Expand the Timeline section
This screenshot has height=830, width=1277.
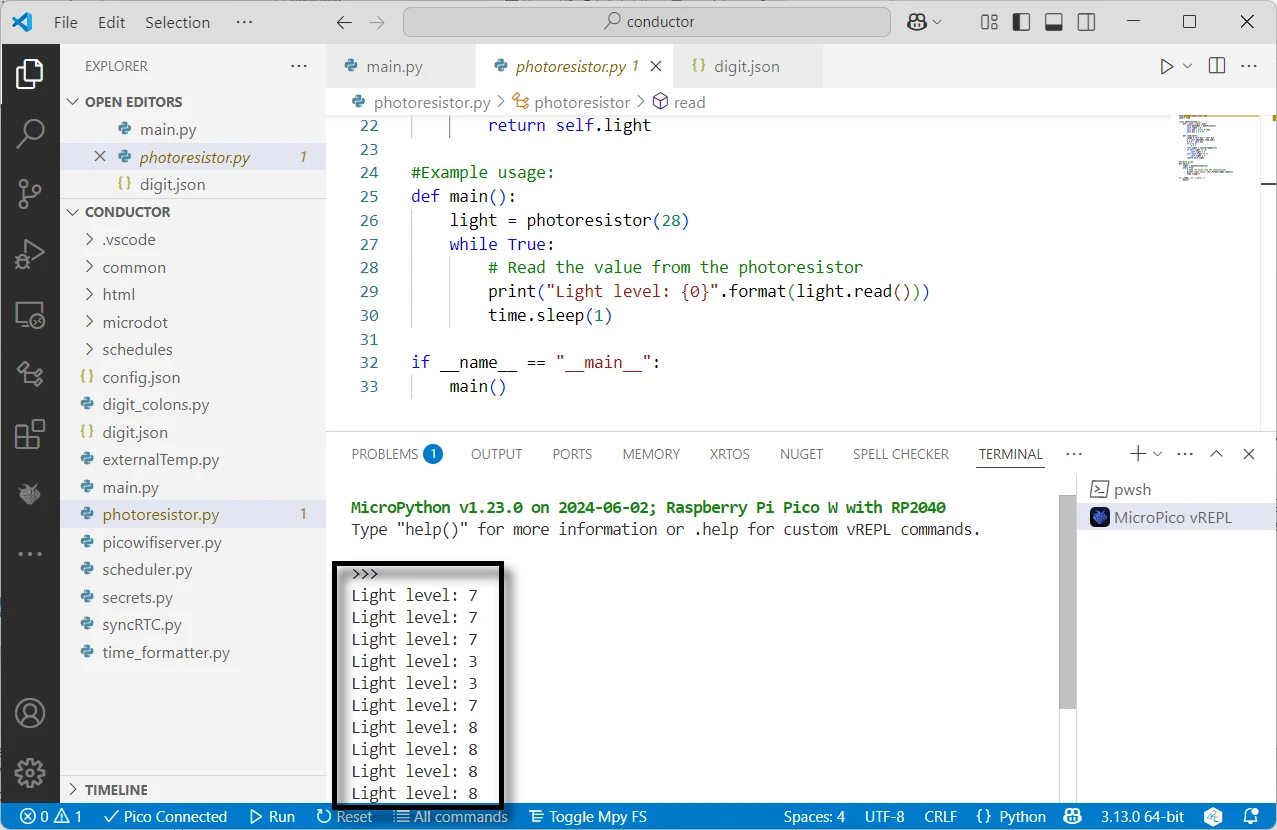pos(192,790)
